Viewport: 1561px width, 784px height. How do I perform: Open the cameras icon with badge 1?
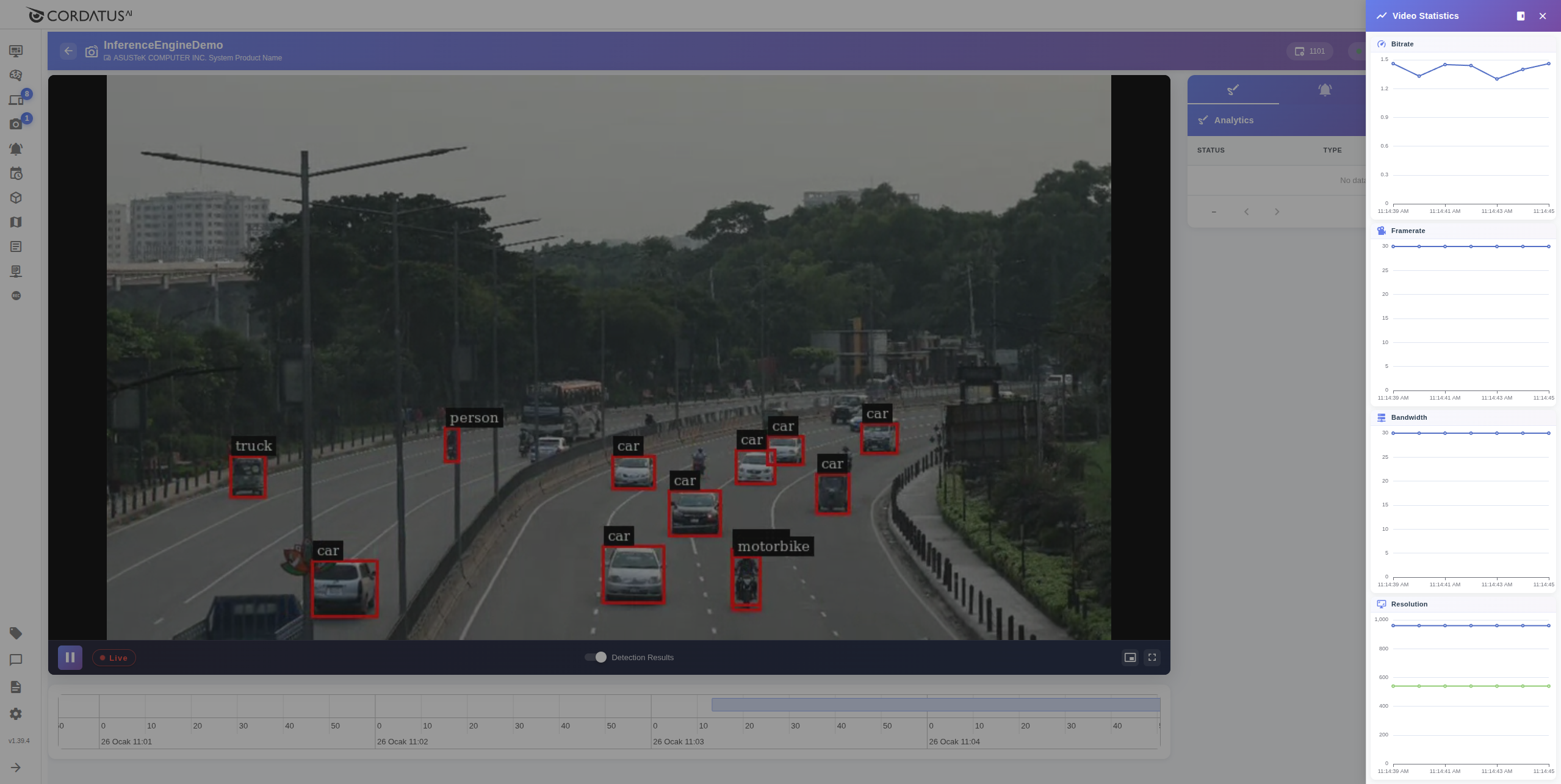click(x=16, y=124)
